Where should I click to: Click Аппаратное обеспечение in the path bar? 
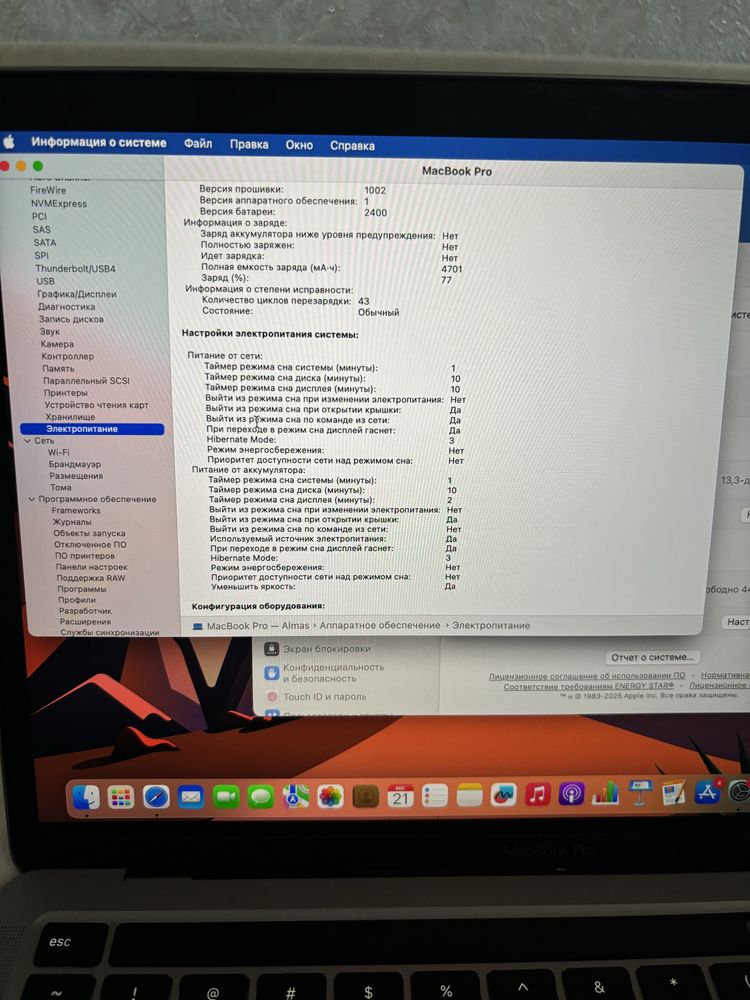(380, 626)
